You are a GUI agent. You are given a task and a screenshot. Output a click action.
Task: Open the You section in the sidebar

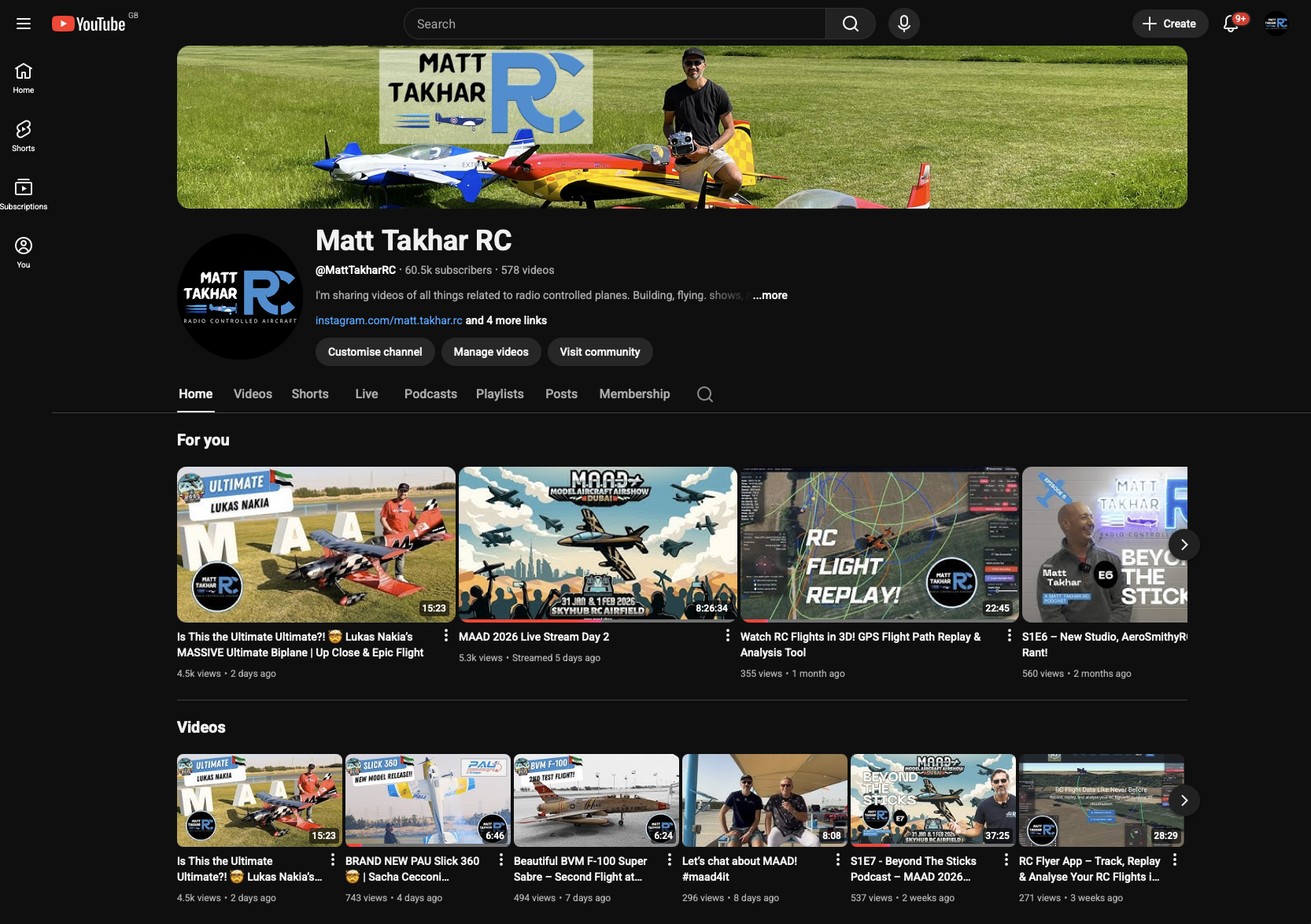click(x=23, y=250)
